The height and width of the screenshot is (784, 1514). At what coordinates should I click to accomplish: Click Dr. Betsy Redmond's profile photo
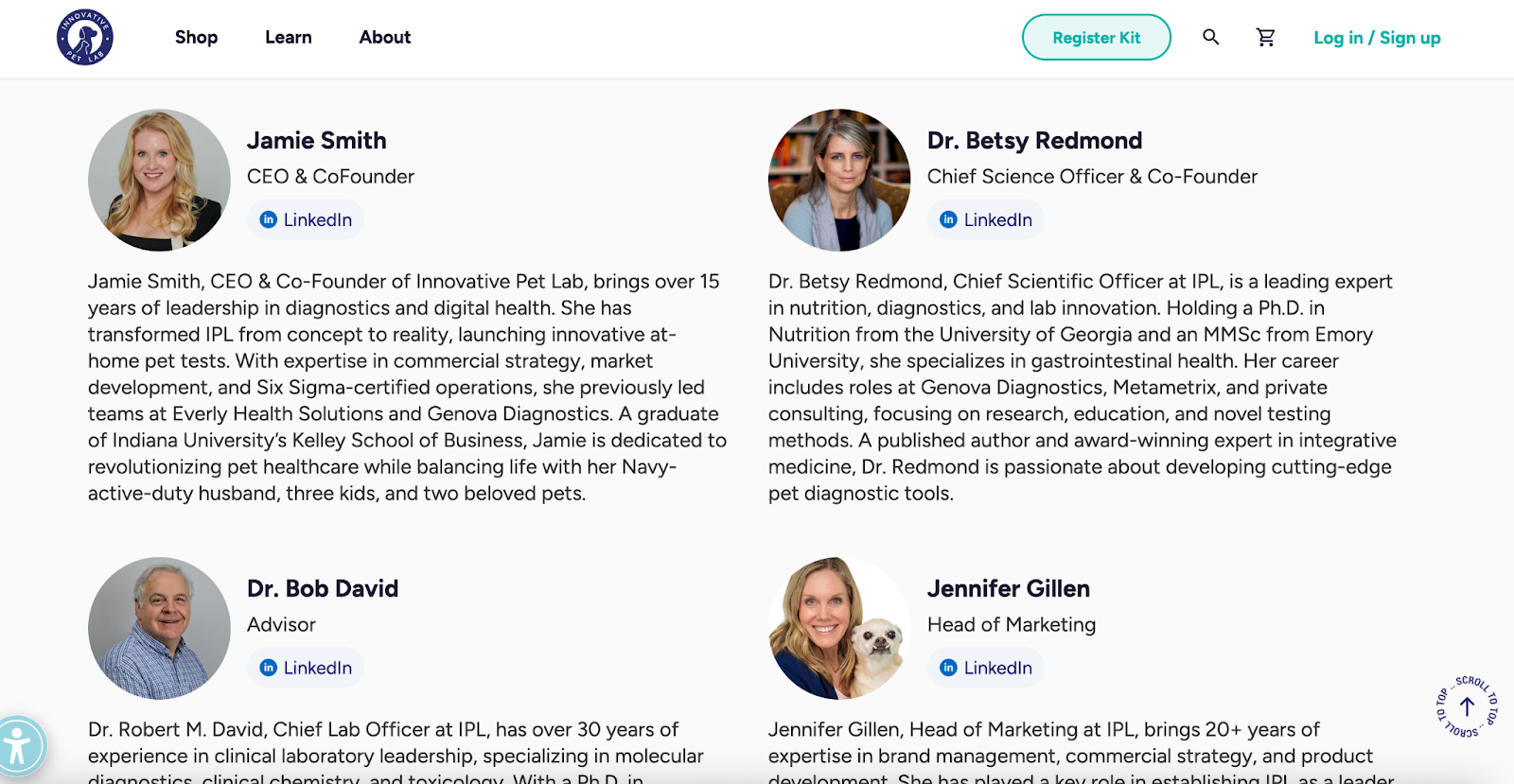(839, 180)
